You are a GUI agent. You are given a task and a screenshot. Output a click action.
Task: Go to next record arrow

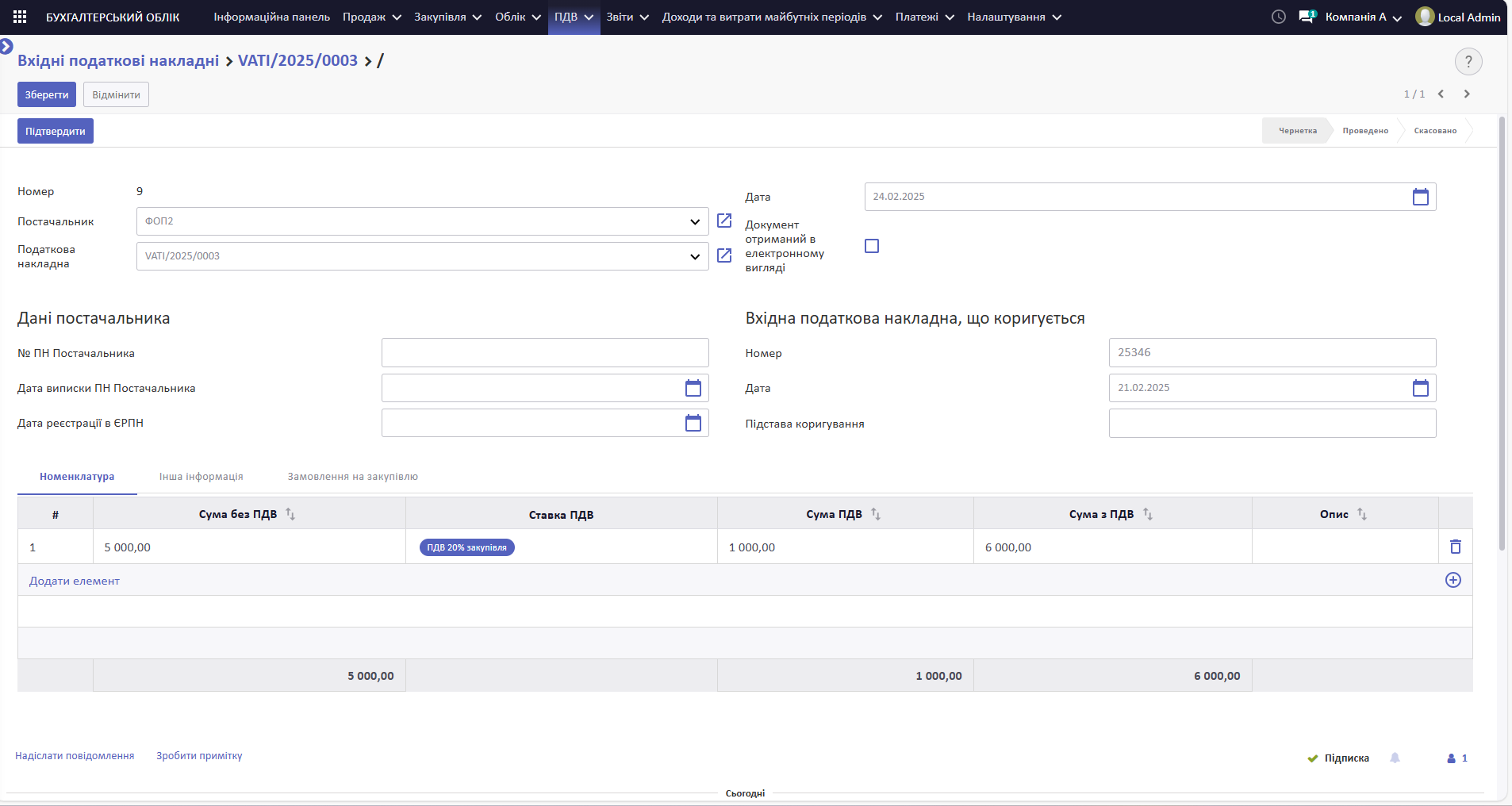click(1467, 94)
